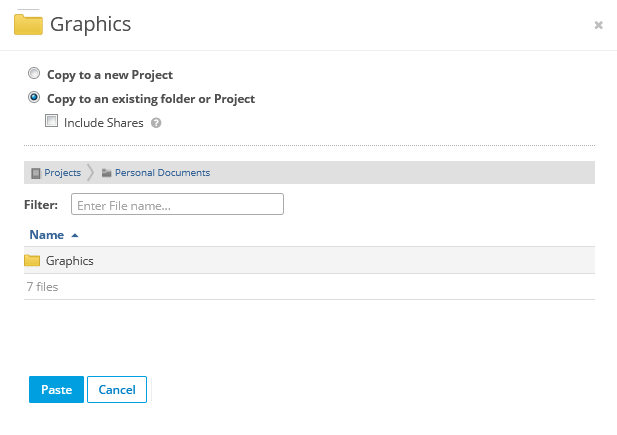Toggle the sort direction arrow beside Name
The width and height of the screenshot is (617, 435).
(75, 235)
